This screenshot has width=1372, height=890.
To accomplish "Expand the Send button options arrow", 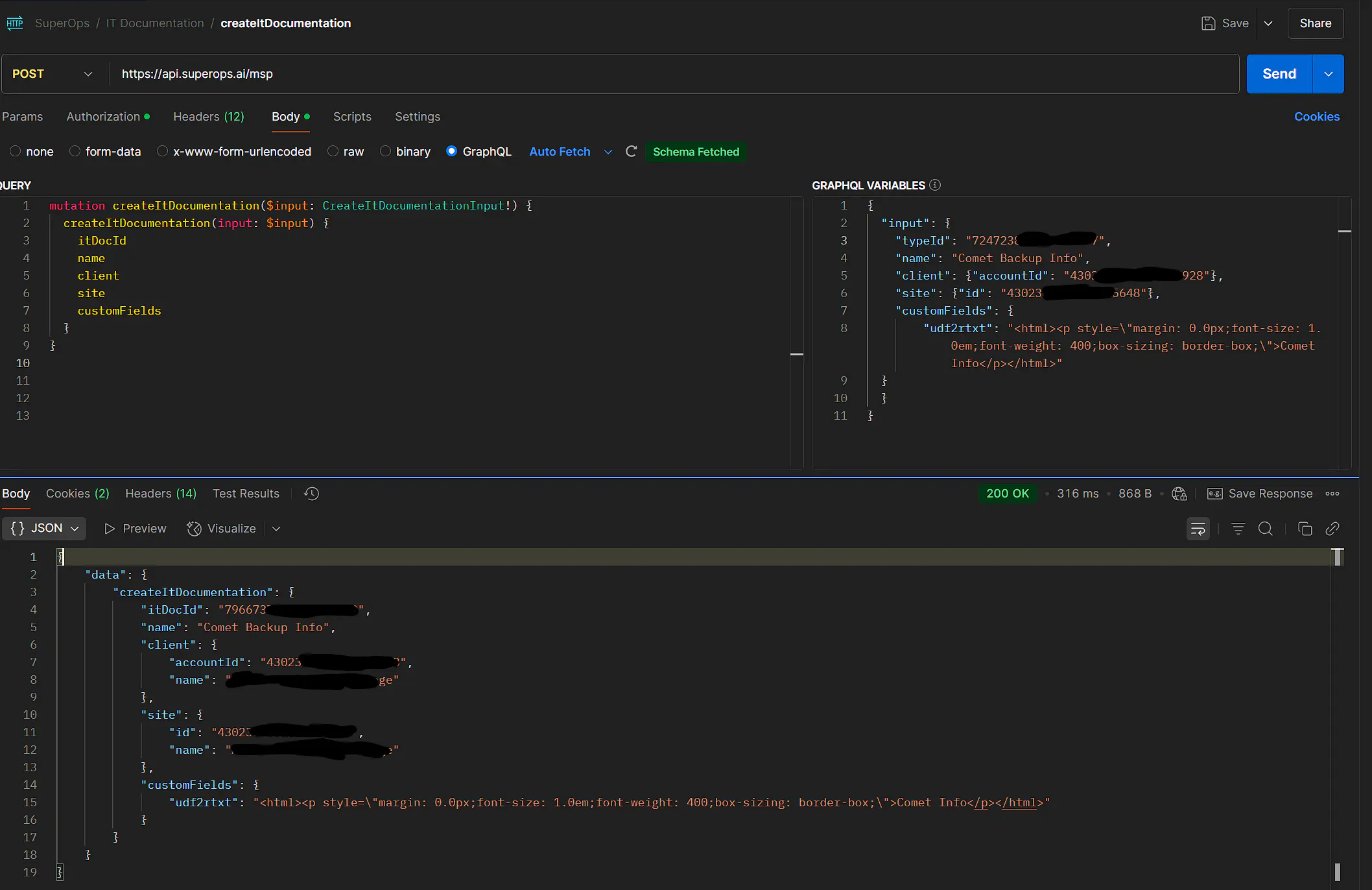I will (1329, 74).
